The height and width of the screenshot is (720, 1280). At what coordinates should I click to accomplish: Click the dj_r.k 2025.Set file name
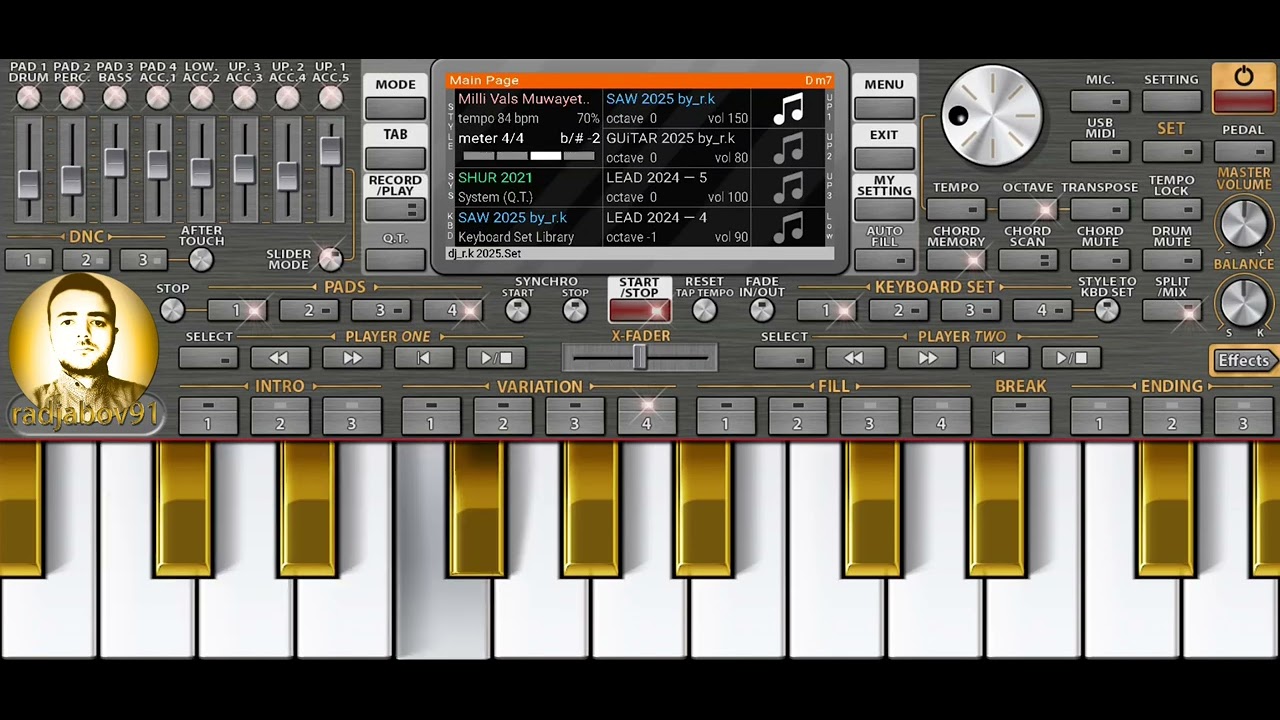coord(485,254)
